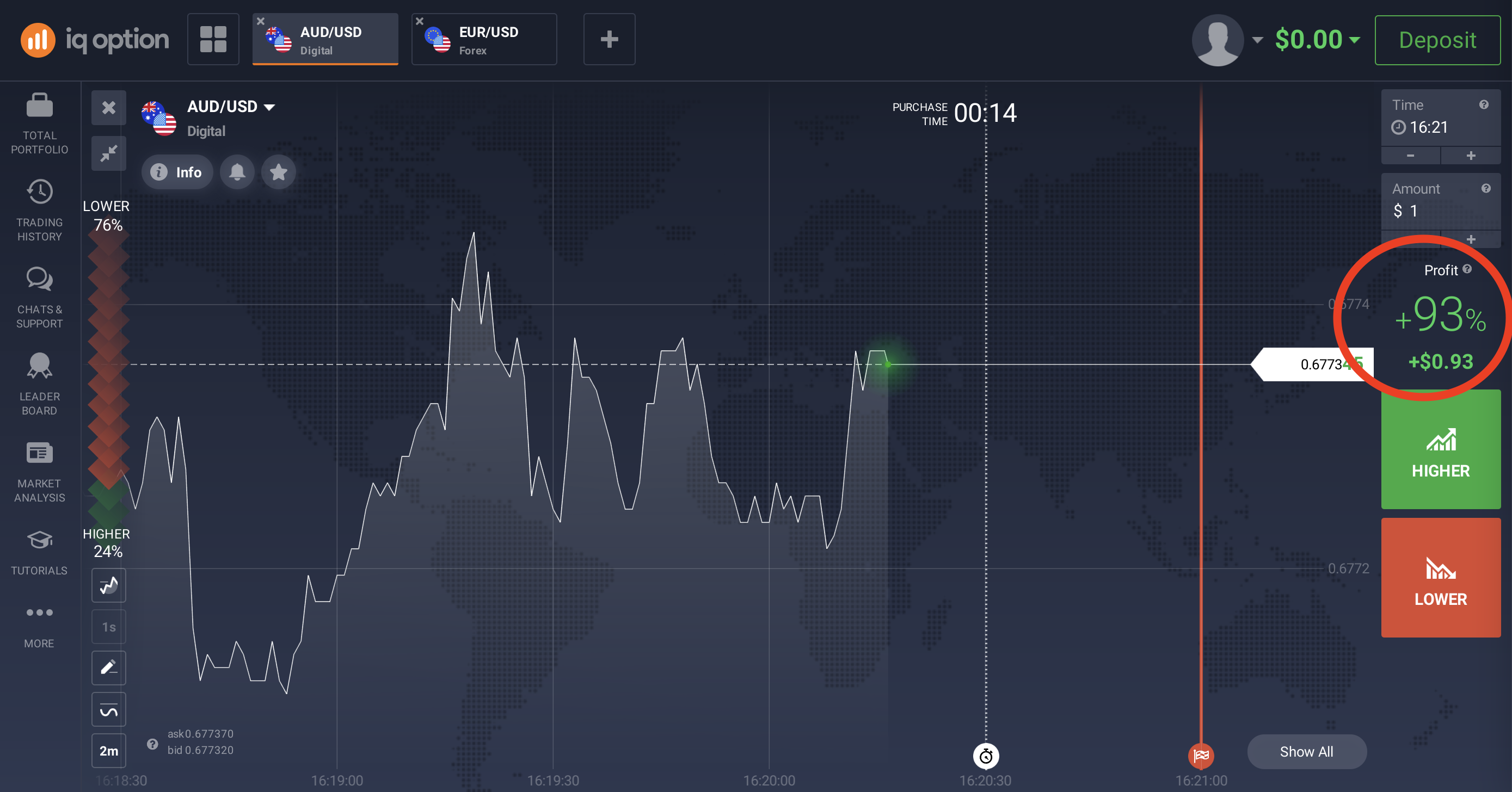
Task: Open the indicators wave icon
Action: tap(109, 709)
